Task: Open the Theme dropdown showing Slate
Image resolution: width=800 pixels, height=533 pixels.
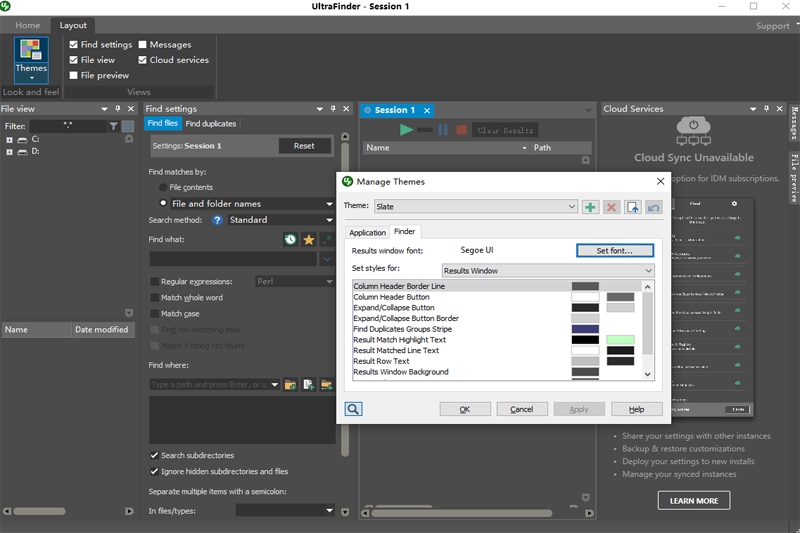Action: (476, 207)
